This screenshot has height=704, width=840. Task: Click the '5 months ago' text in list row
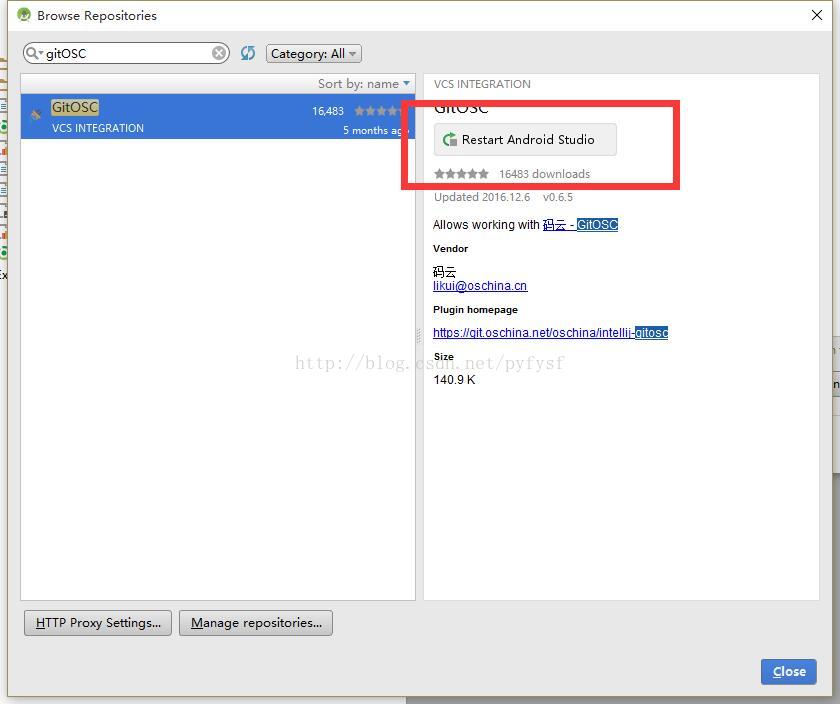(376, 130)
